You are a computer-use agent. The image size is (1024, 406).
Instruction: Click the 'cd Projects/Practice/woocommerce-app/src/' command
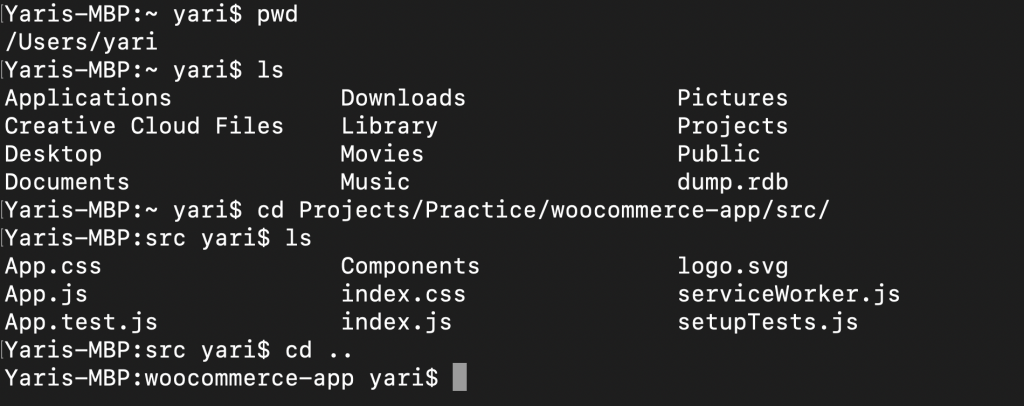point(543,210)
